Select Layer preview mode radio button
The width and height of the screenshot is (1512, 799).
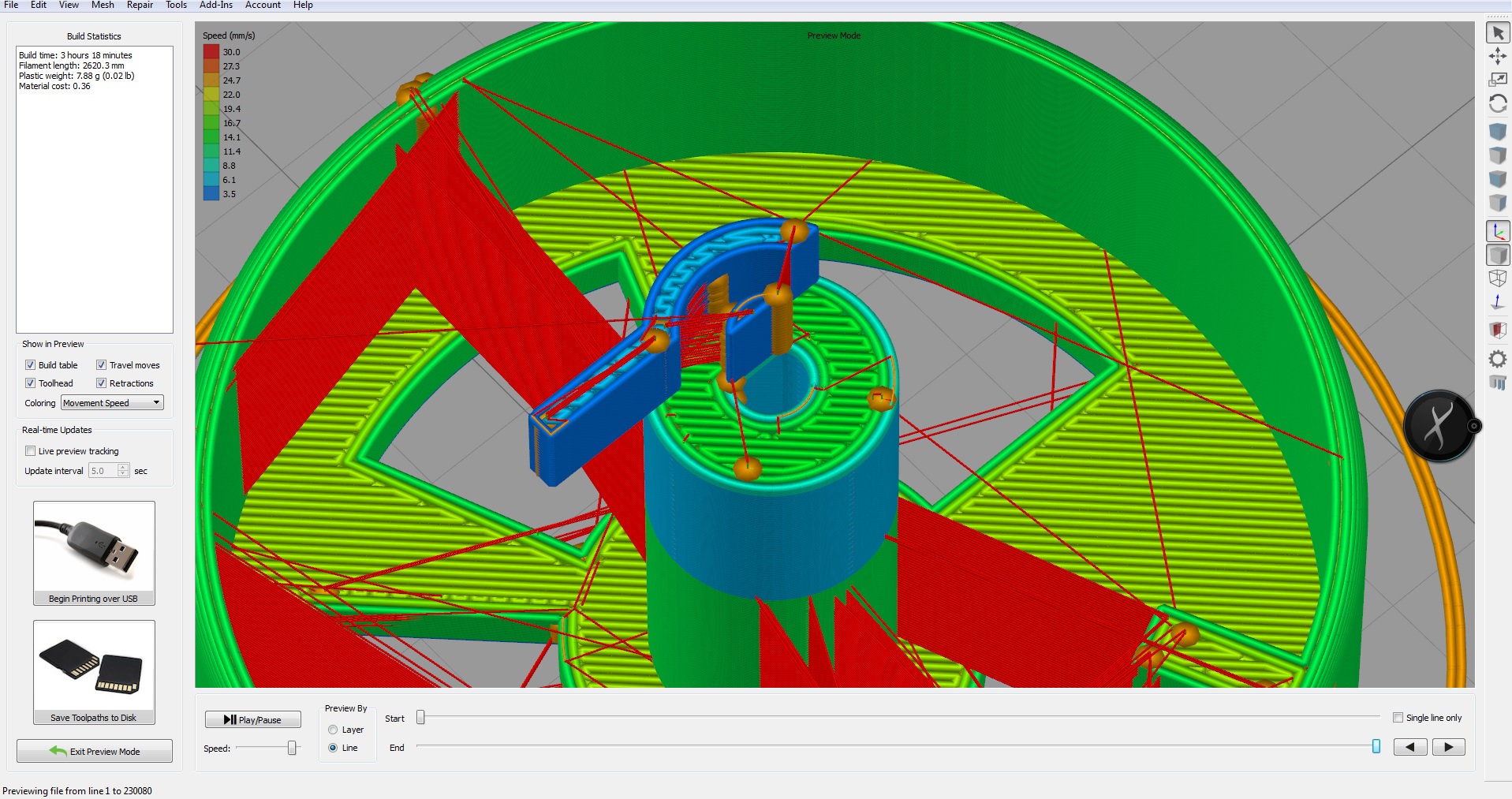(x=333, y=730)
